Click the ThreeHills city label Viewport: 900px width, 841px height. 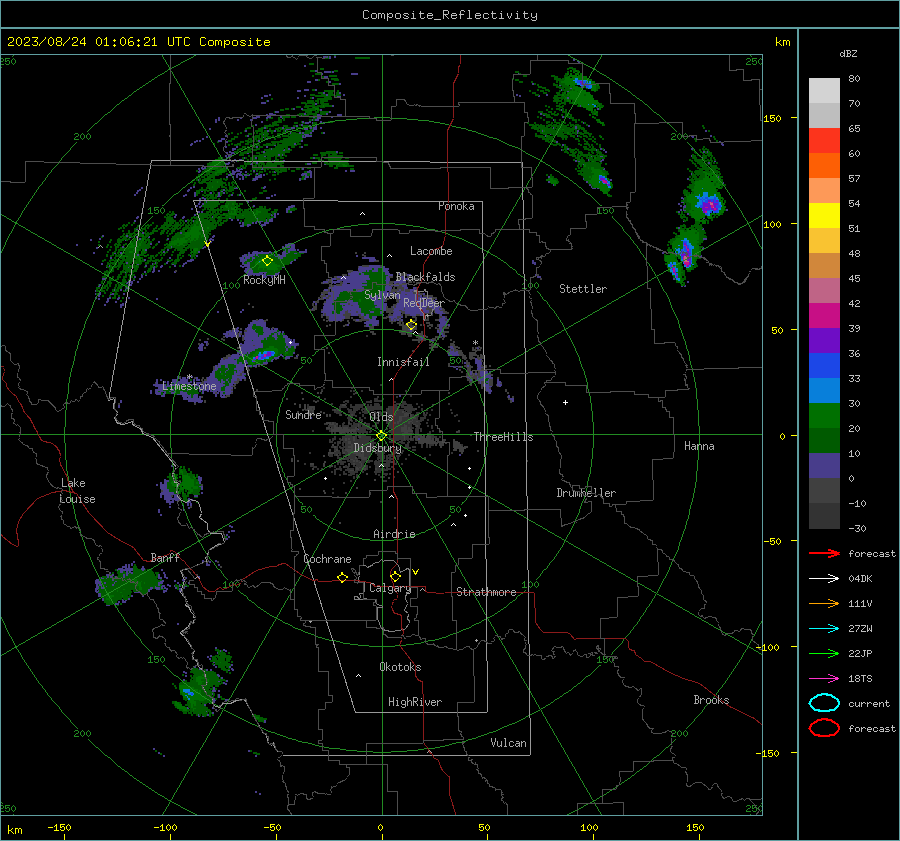[x=503, y=437]
